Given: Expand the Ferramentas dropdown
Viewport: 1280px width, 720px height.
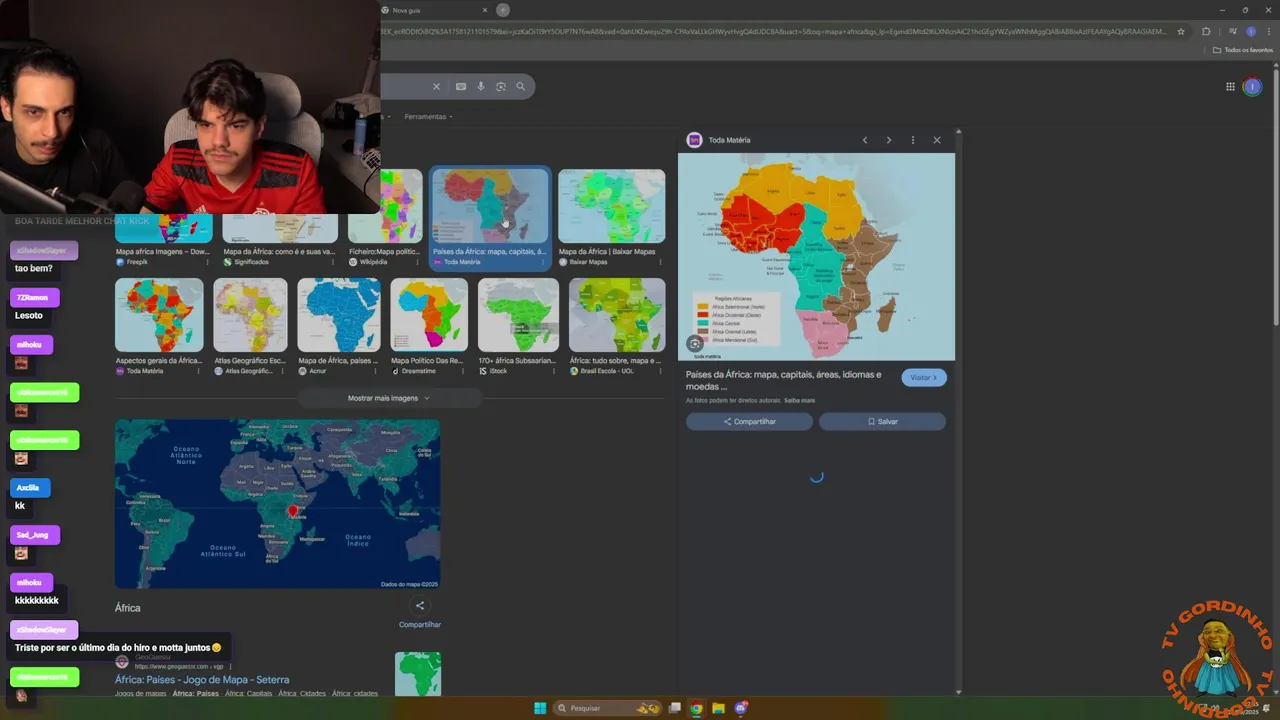Looking at the screenshot, I should pyautogui.click(x=428, y=117).
